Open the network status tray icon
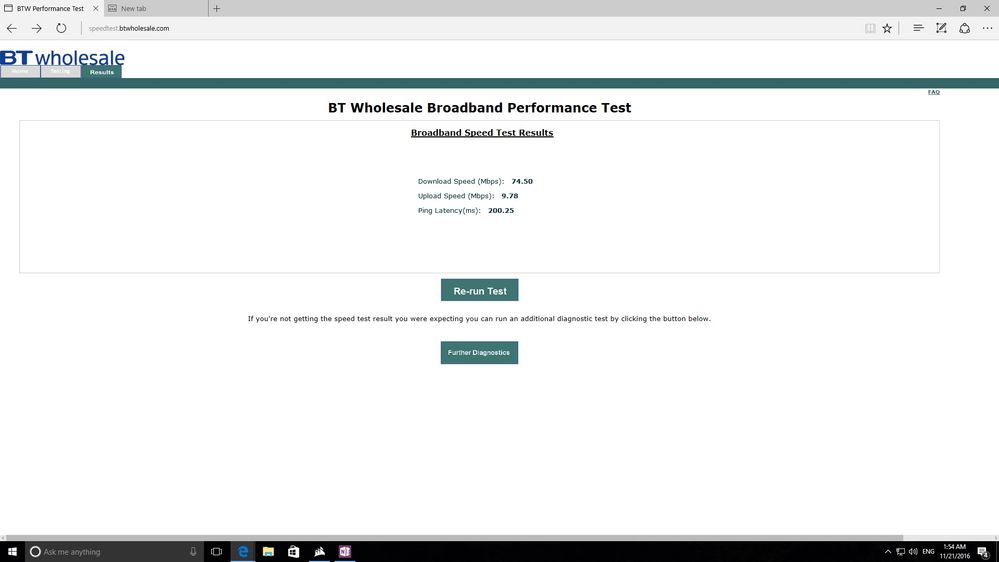Image resolution: width=999 pixels, height=562 pixels. [x=900, y=552]
